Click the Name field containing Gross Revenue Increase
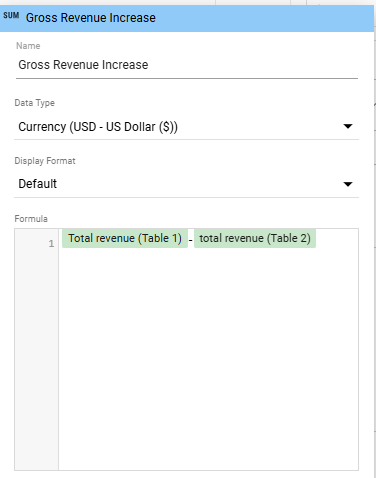This screenshot has width=376, height=478. click(x=187, y=65)
